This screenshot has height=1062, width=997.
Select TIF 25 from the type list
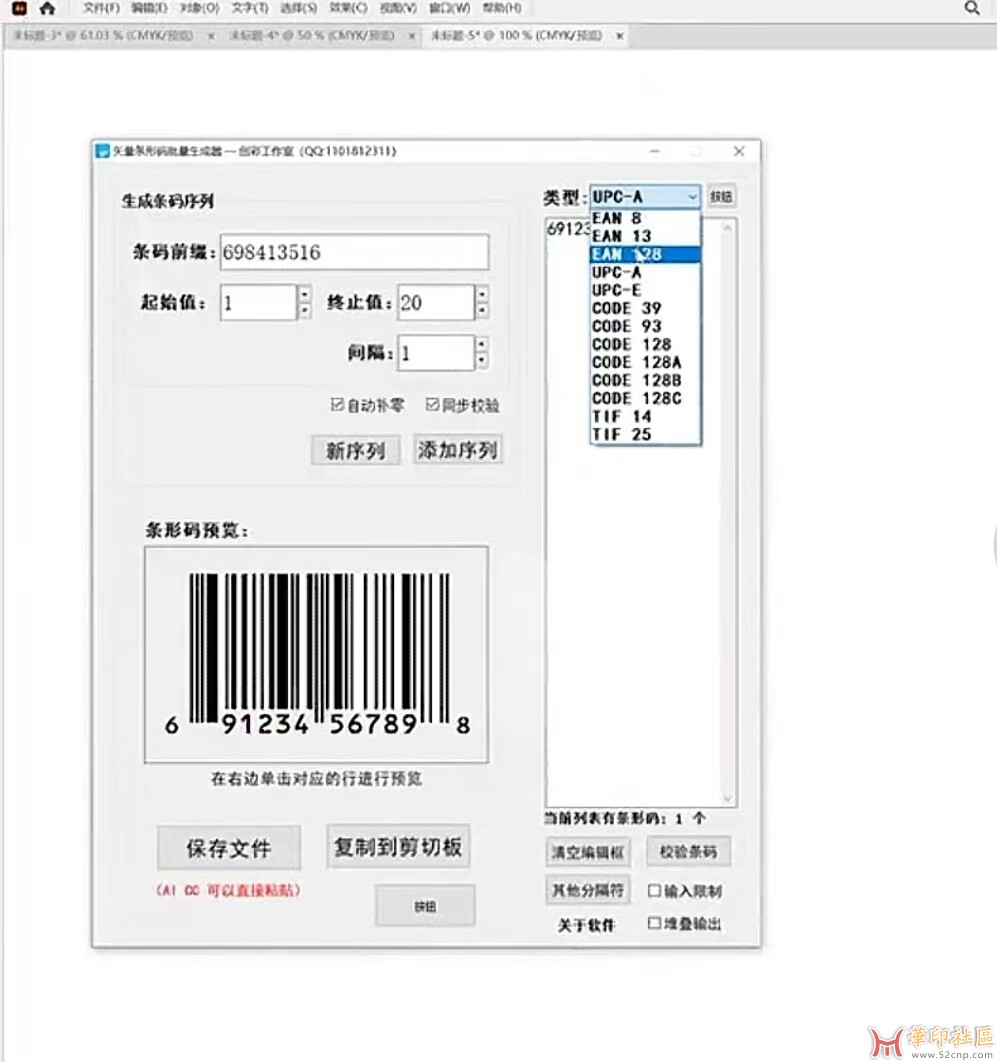[645, 434]
